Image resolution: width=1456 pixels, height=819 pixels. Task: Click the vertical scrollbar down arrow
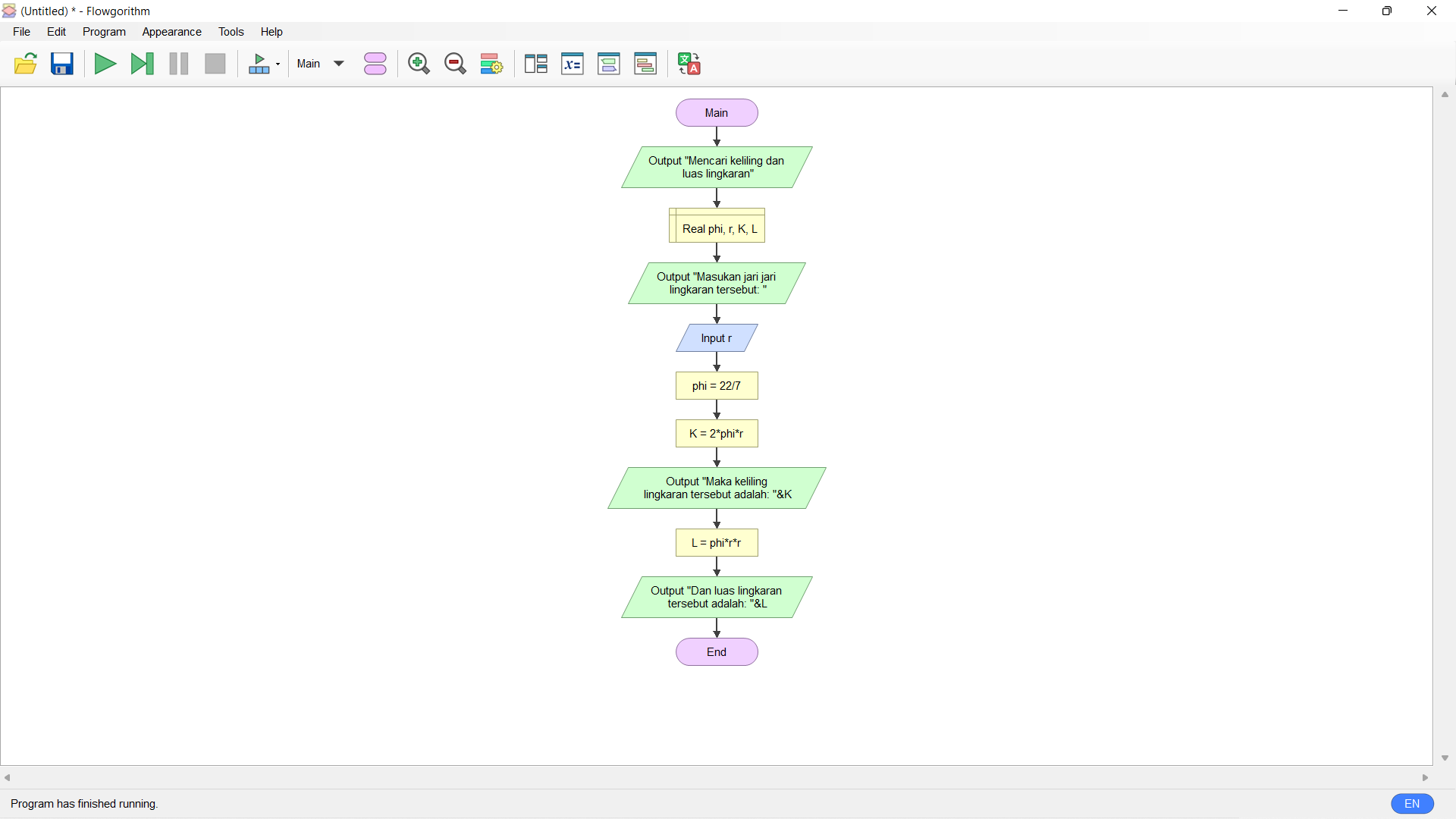pos(1445,758)
